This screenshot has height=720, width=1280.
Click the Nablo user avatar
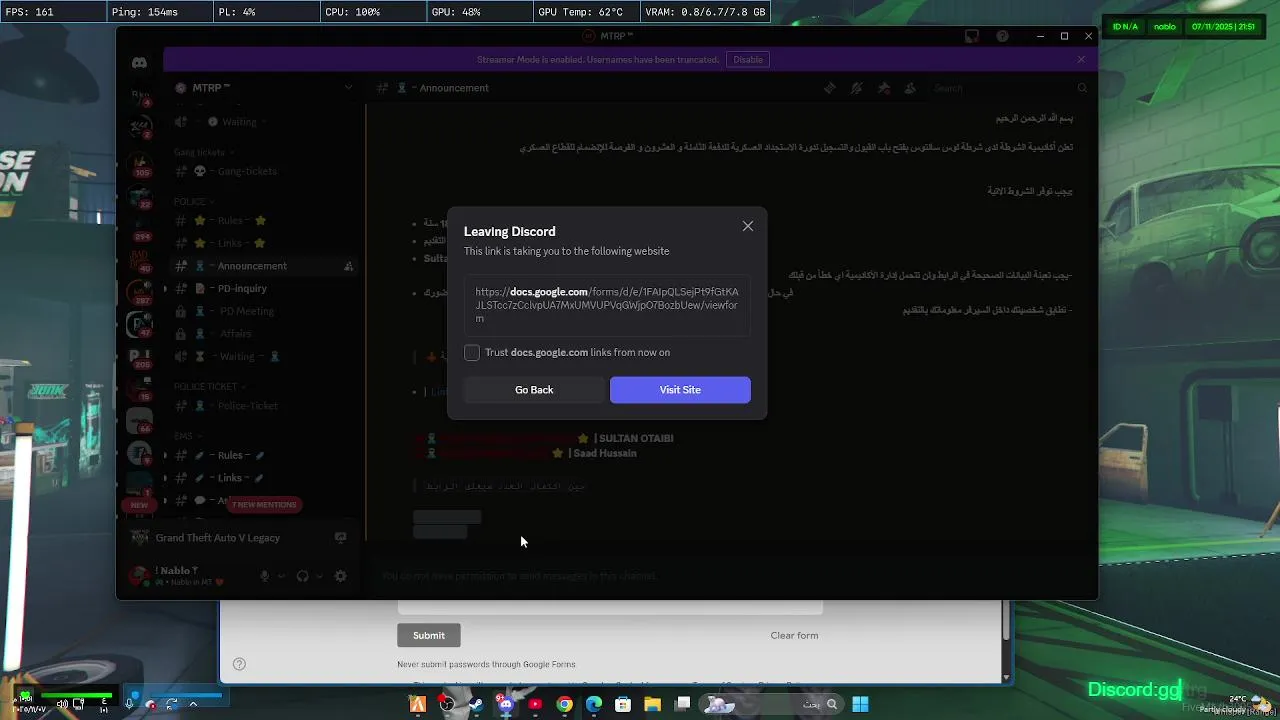coord(139,576)
